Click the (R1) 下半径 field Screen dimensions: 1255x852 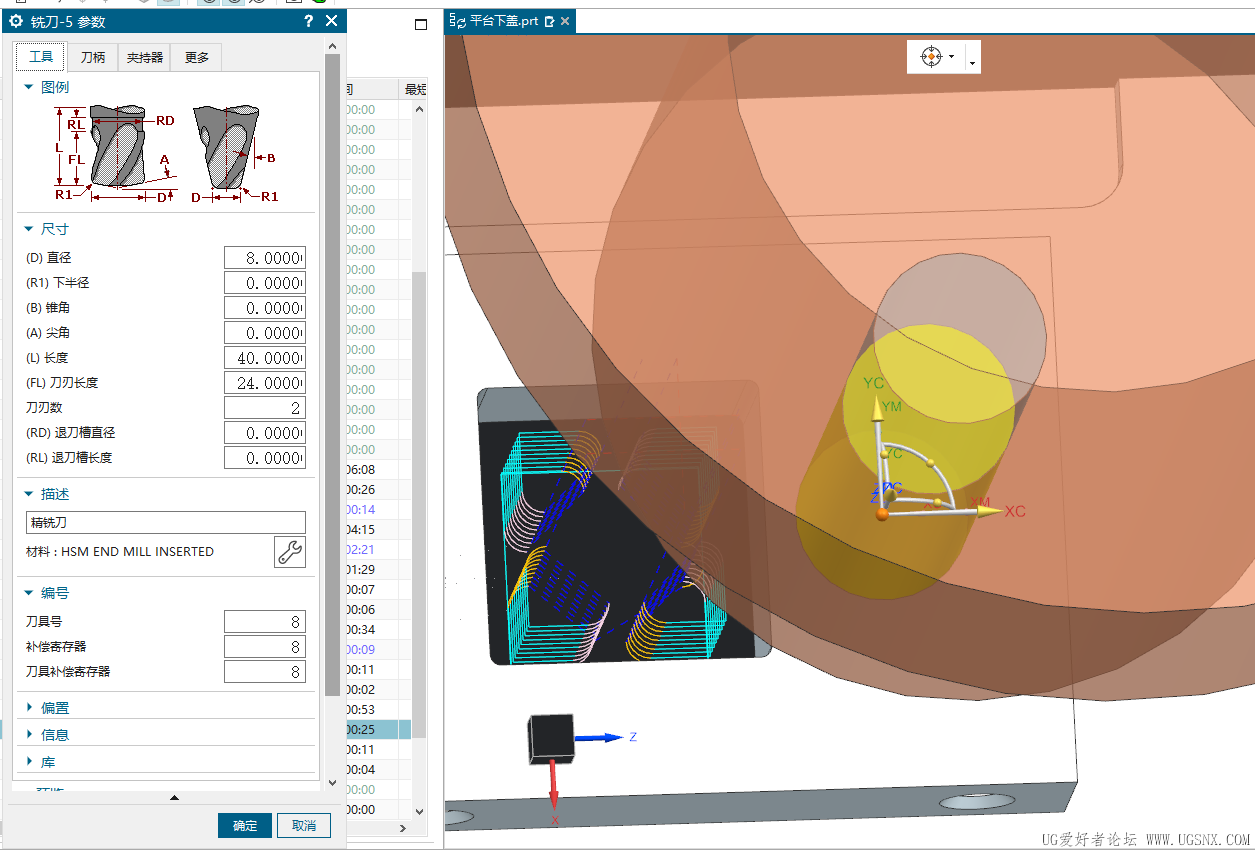coord(265,283)
